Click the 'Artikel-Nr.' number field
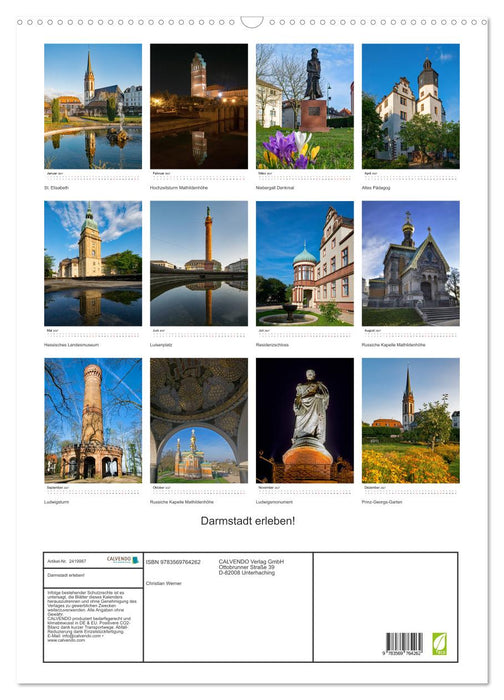 click(x=67, y=561)
